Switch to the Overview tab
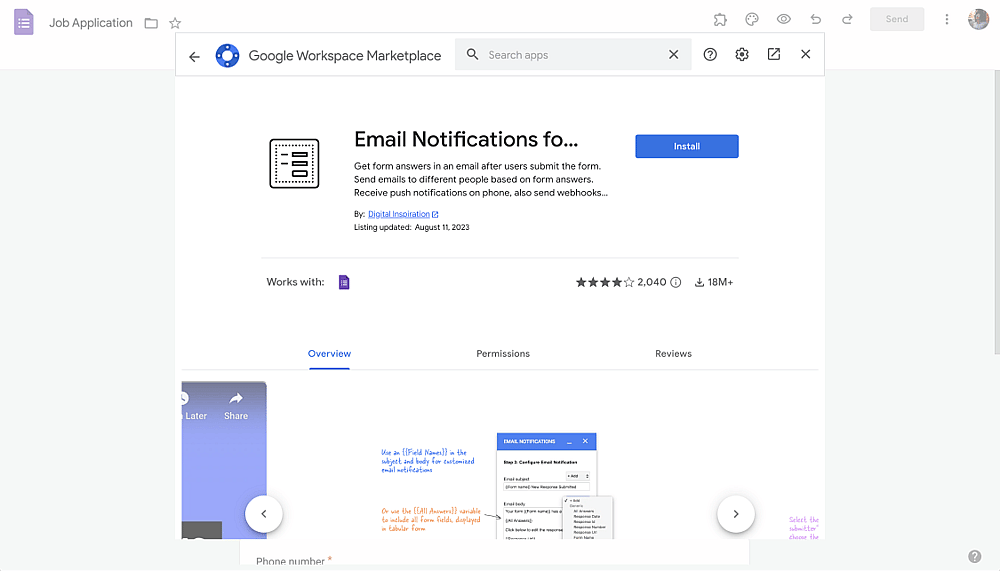 (329, 353)
